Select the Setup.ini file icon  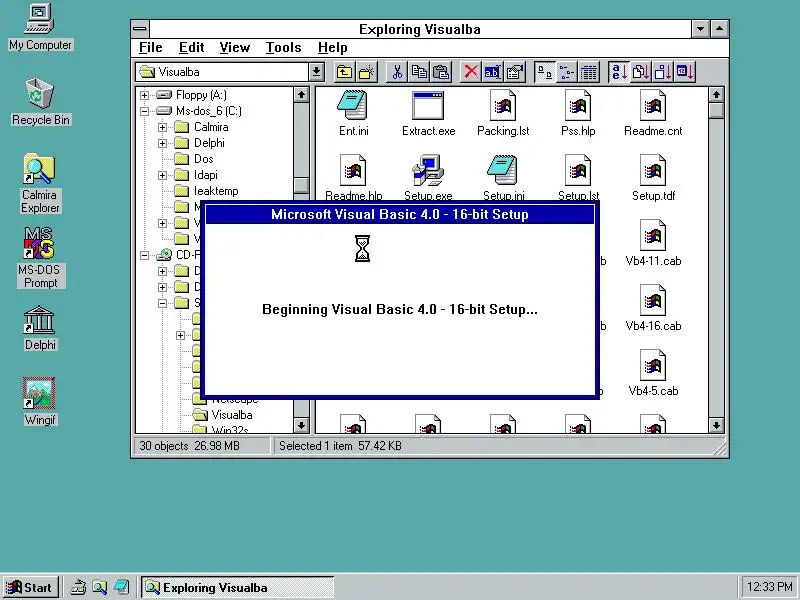(503, 177)
